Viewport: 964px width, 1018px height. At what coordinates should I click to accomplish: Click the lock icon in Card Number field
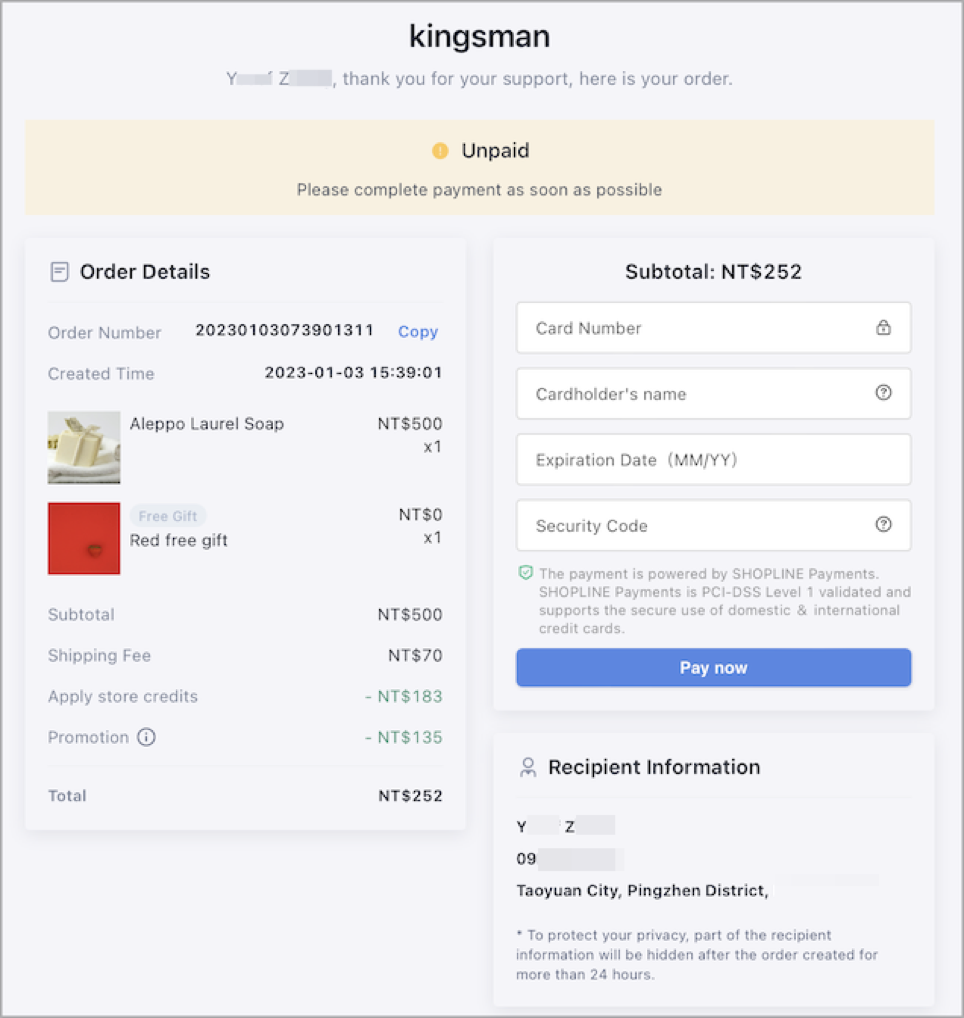883,327
